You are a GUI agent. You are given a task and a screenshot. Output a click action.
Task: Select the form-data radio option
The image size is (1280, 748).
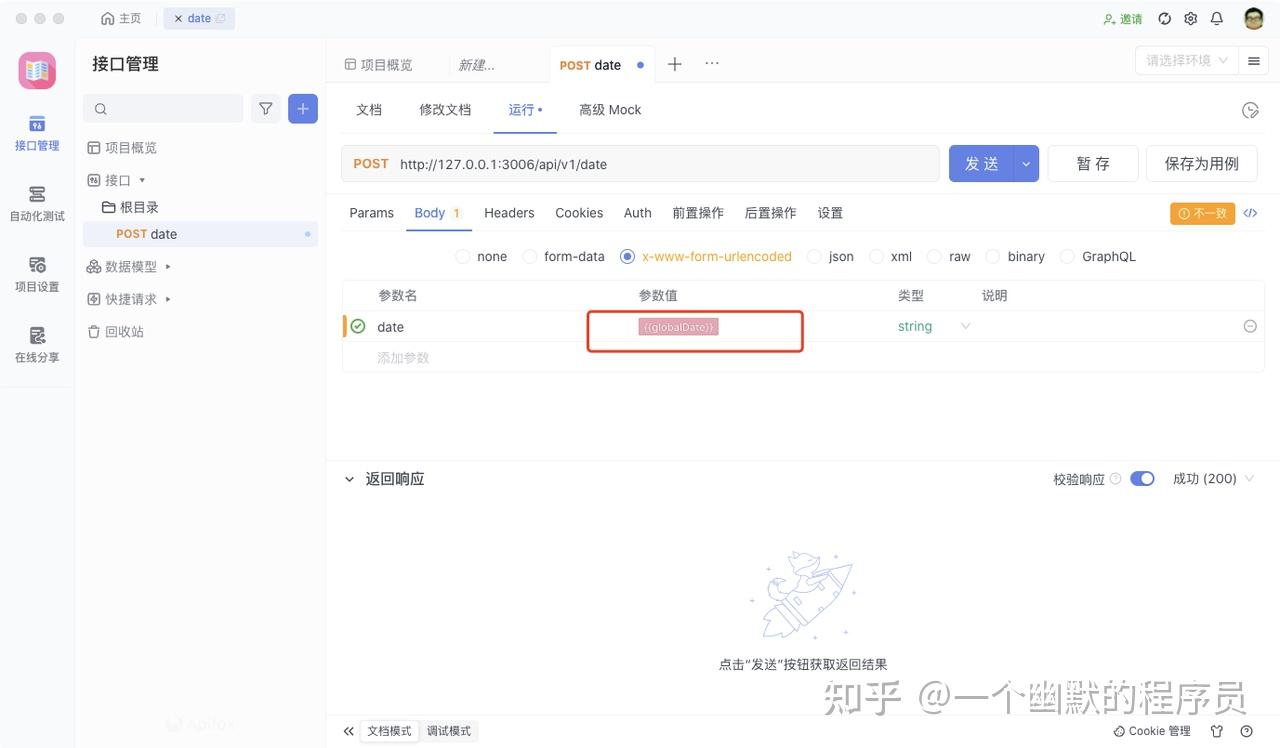click(529, 256)
